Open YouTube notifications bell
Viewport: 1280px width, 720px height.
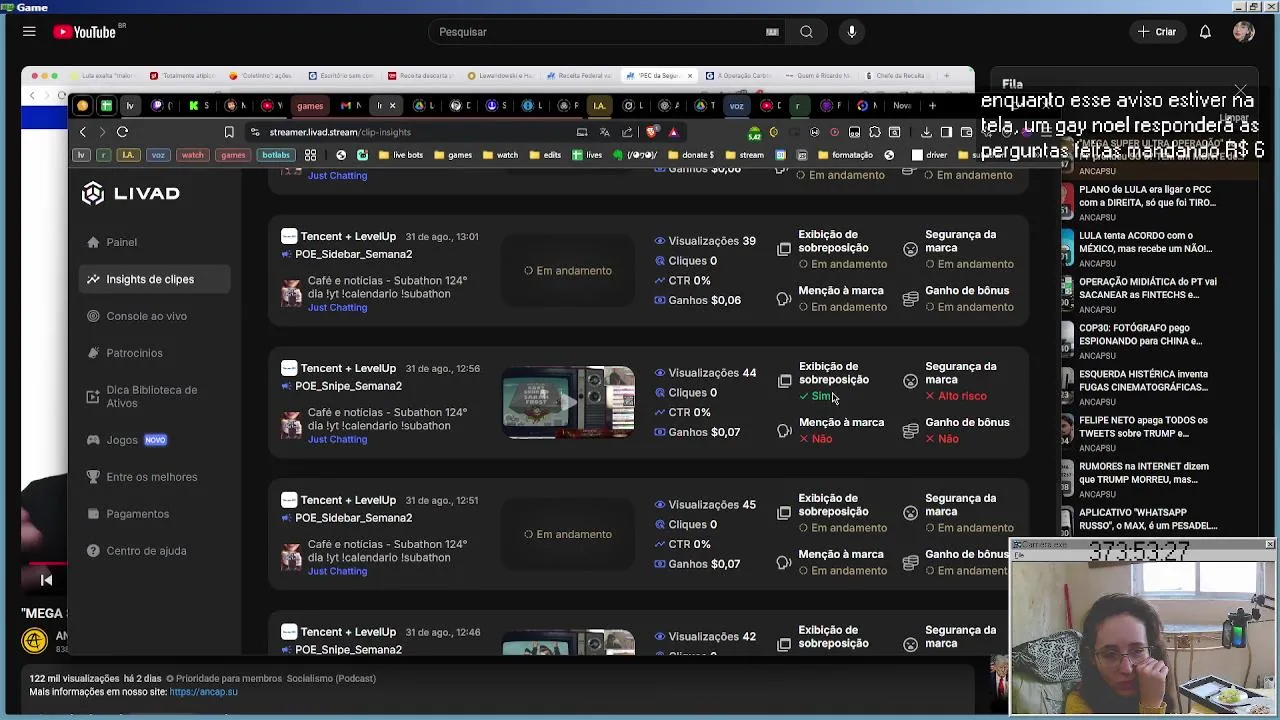1205,32
